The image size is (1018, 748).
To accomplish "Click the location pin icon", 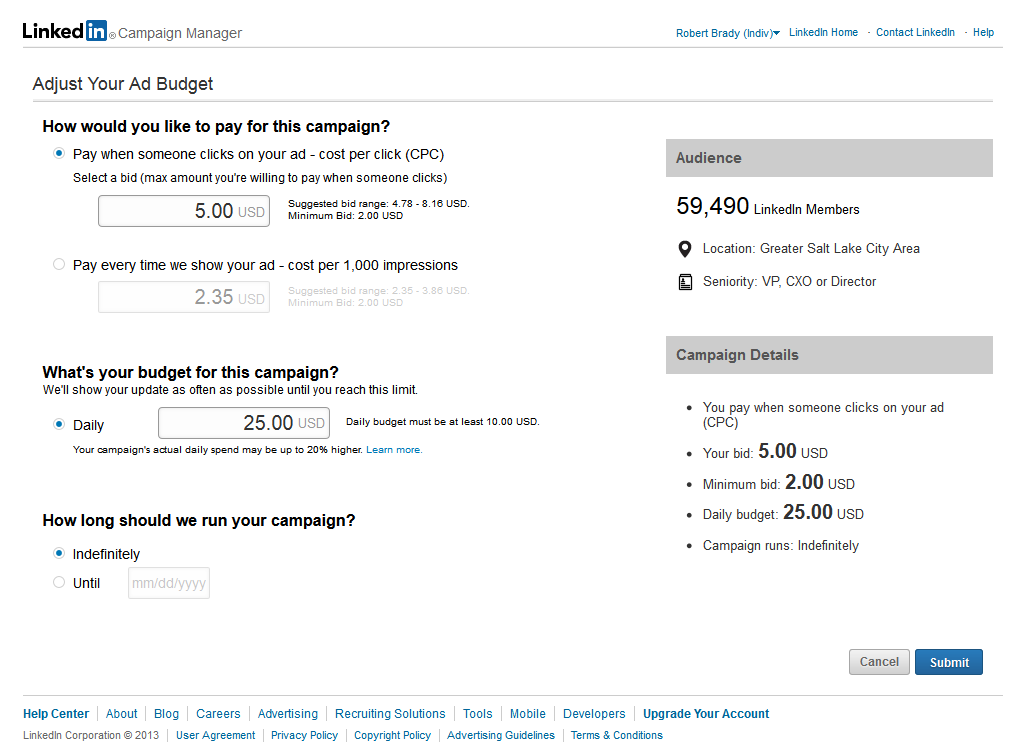I will point(684,249).
